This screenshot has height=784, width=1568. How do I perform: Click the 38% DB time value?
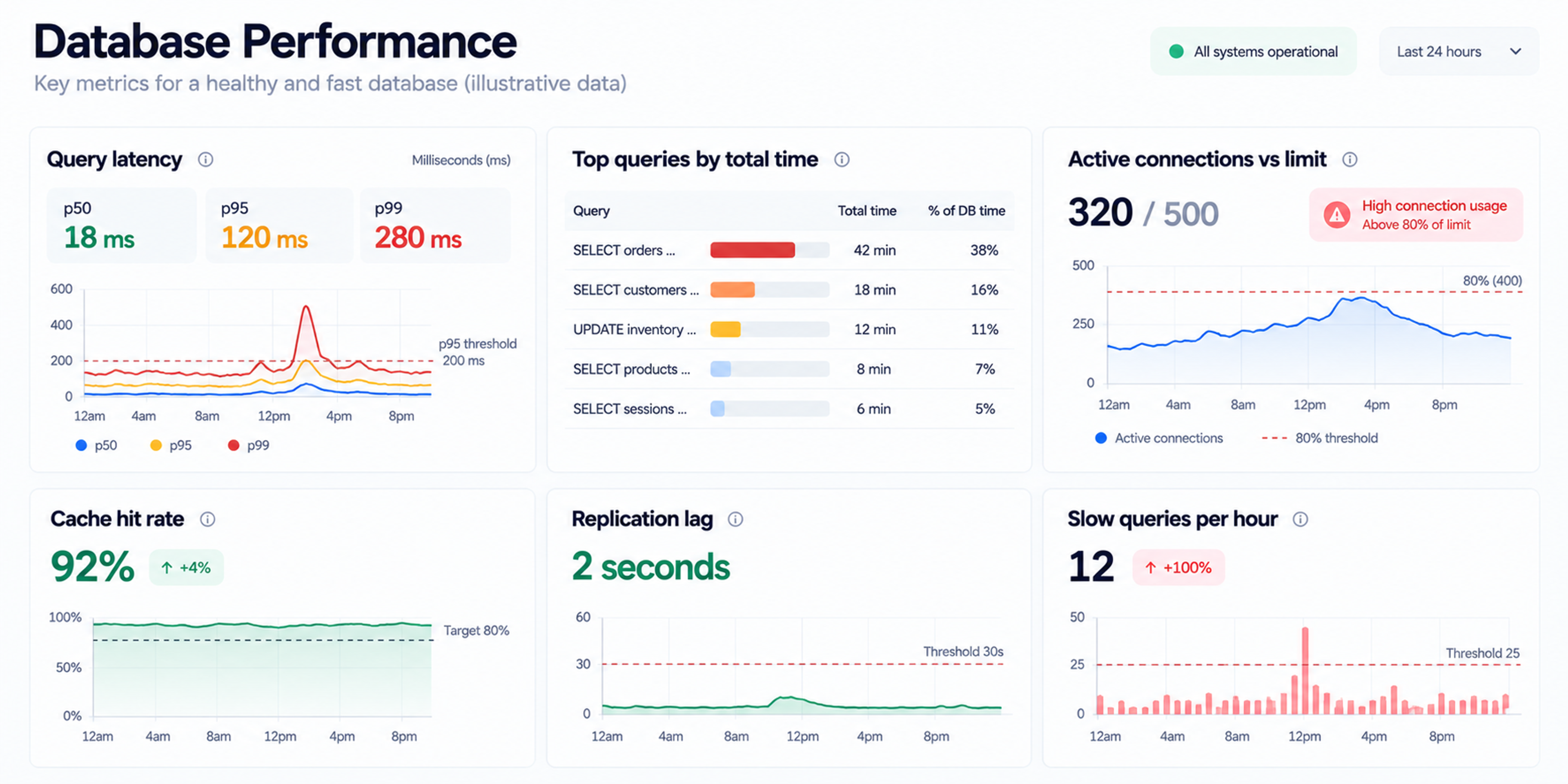984,250
